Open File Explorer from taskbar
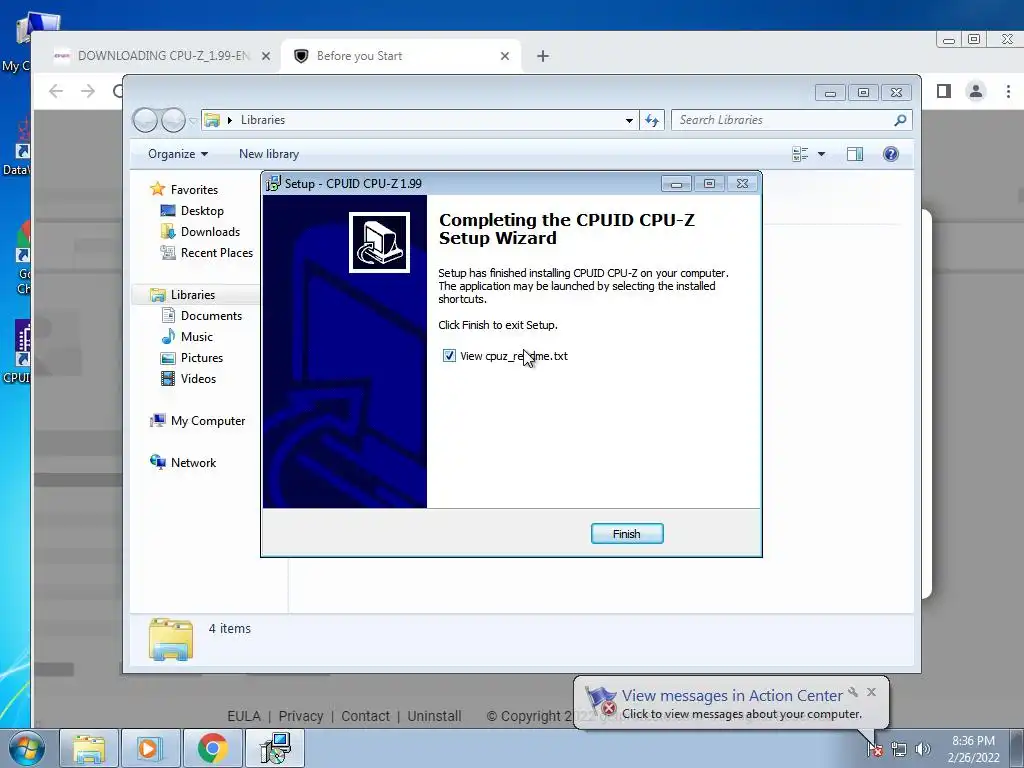1024x768 pixels. click(89, 748)
